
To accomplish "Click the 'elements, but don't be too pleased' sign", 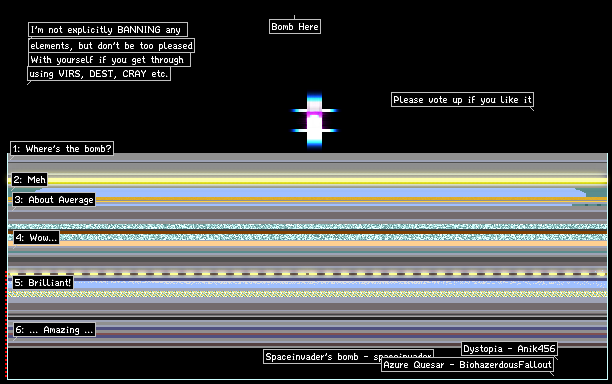I will [111, 46].
